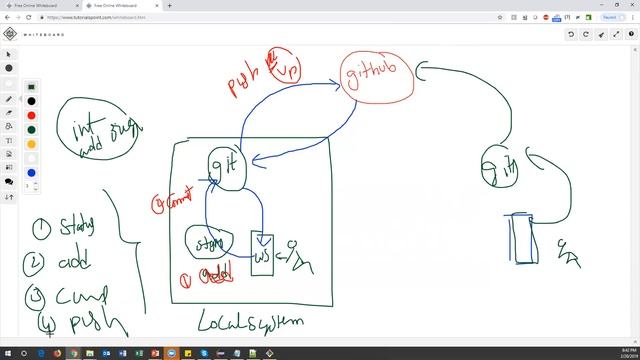Choose the white color swatch
Image resolution: width=640 pixels, height=360 pixels.
31,158
